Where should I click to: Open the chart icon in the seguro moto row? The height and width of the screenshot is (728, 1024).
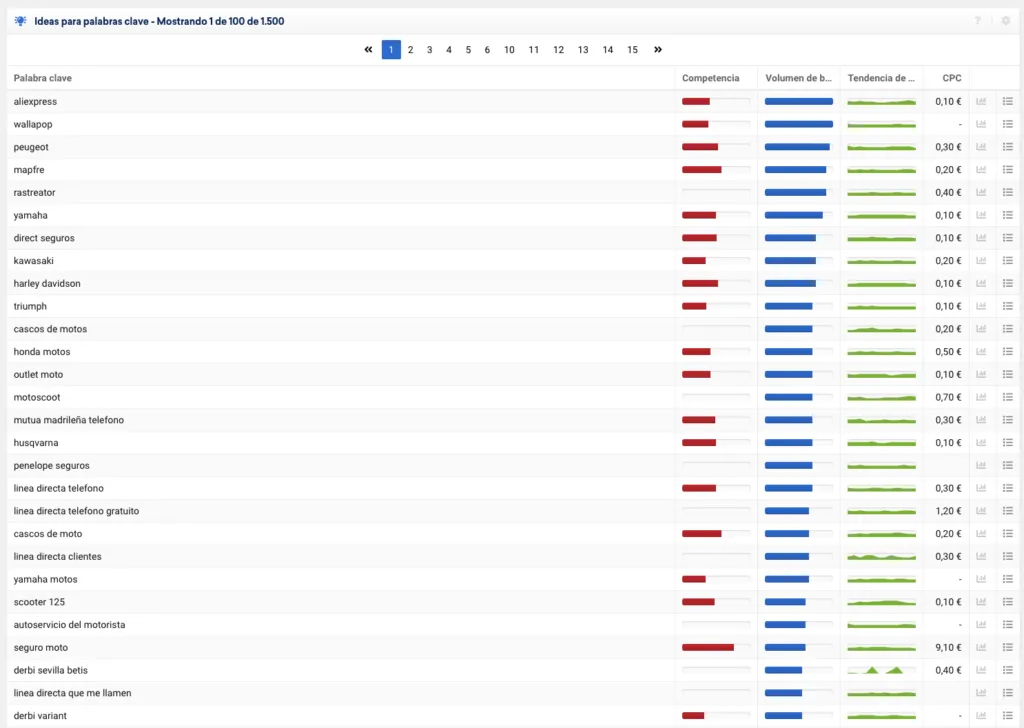point(981,648)
